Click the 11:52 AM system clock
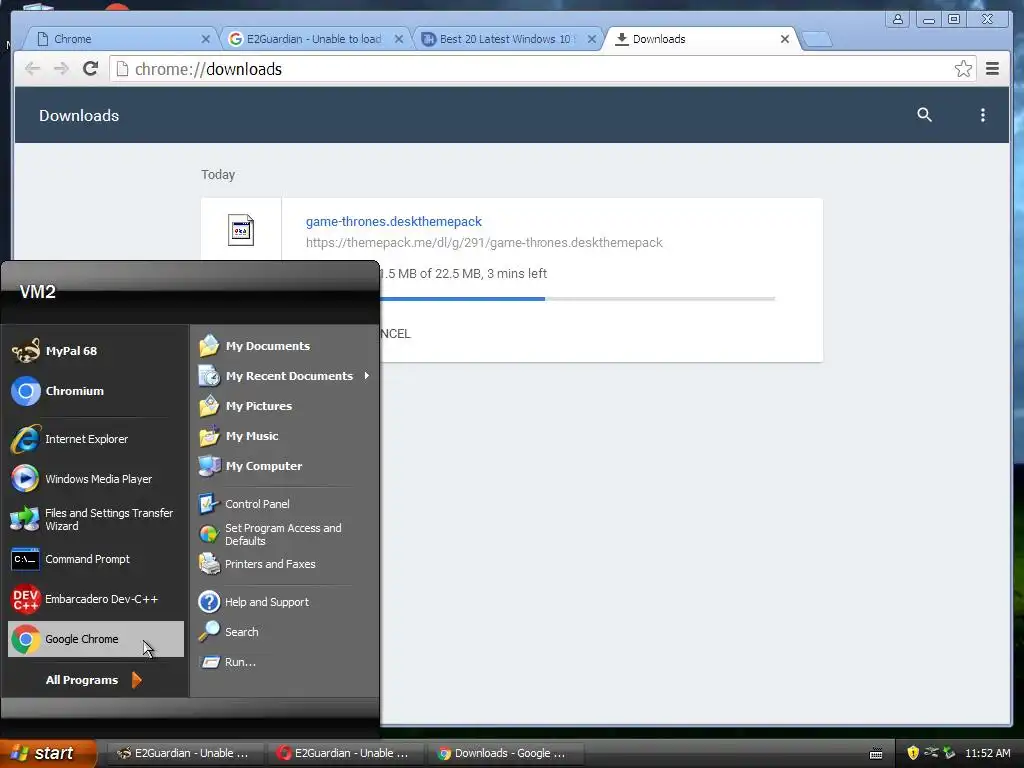The image size is (1024, 768). (x=987, y=753)
